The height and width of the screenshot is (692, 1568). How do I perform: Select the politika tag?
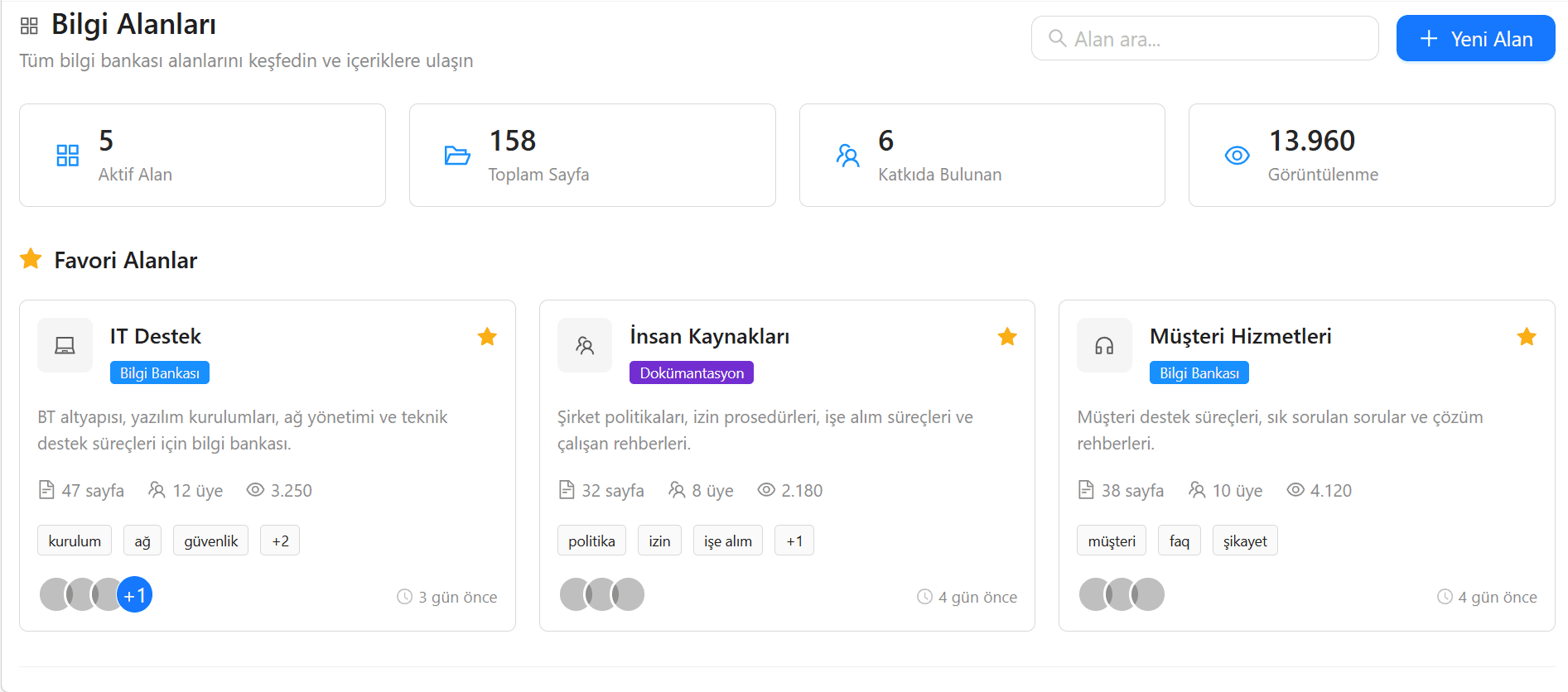pos(591,541)
